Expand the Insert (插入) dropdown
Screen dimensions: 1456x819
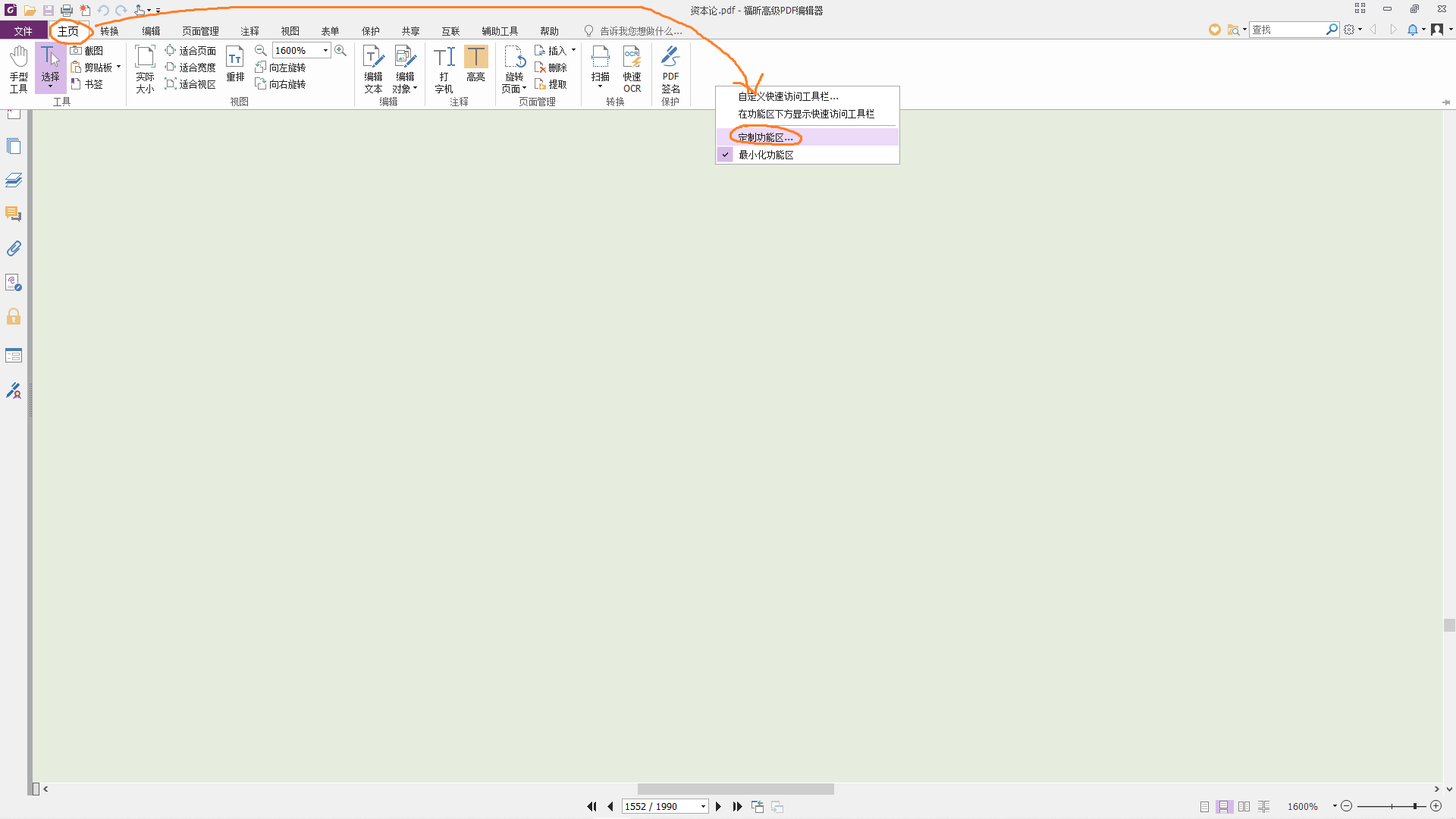[573, 51]
